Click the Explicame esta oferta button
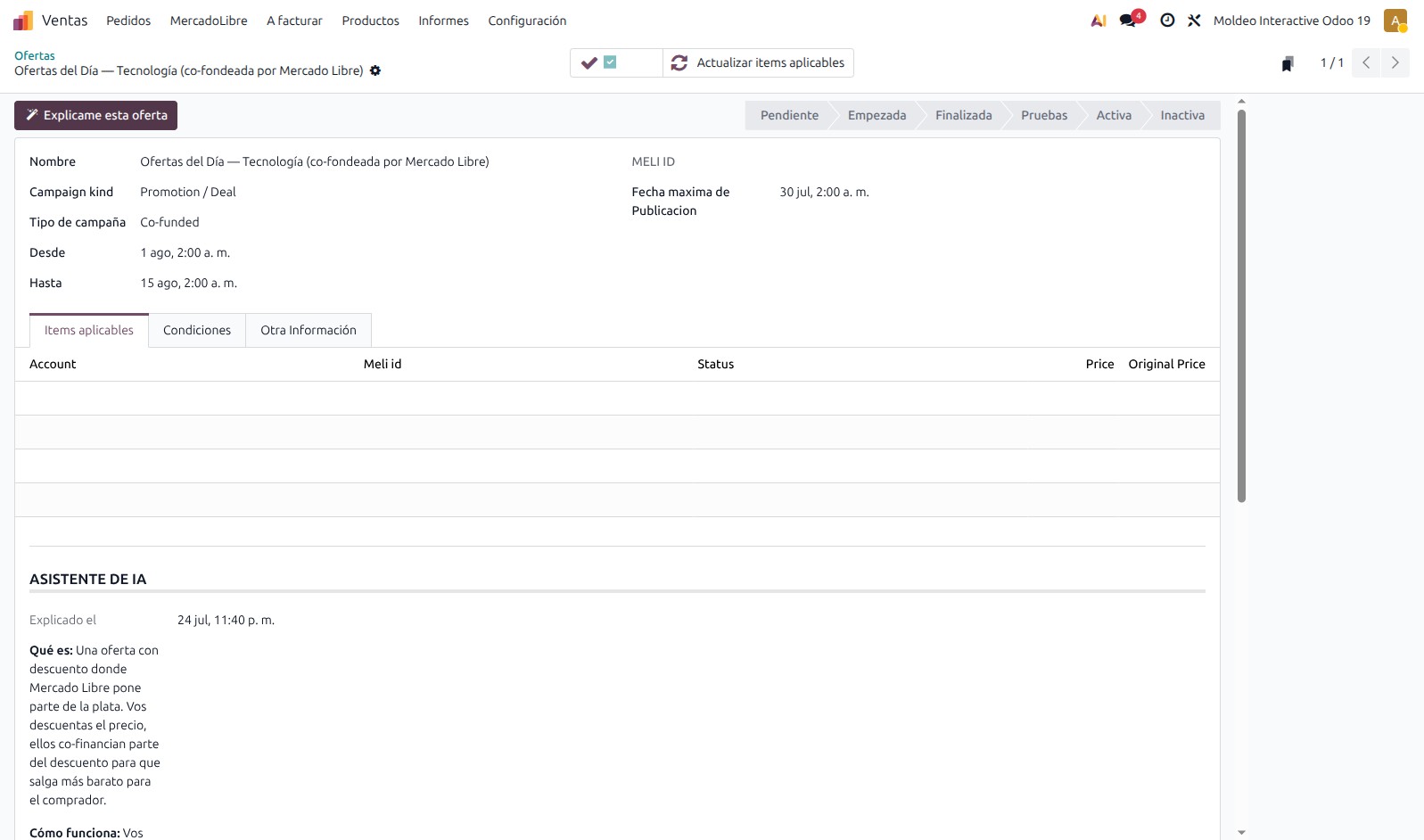1424x840 pixels. coord(96,115)
